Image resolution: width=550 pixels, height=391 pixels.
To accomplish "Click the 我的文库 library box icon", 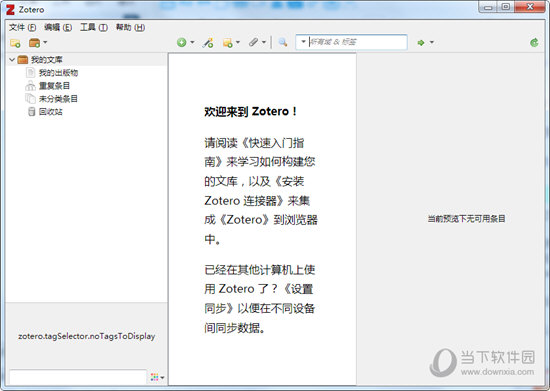I will (x=22, y=60).
